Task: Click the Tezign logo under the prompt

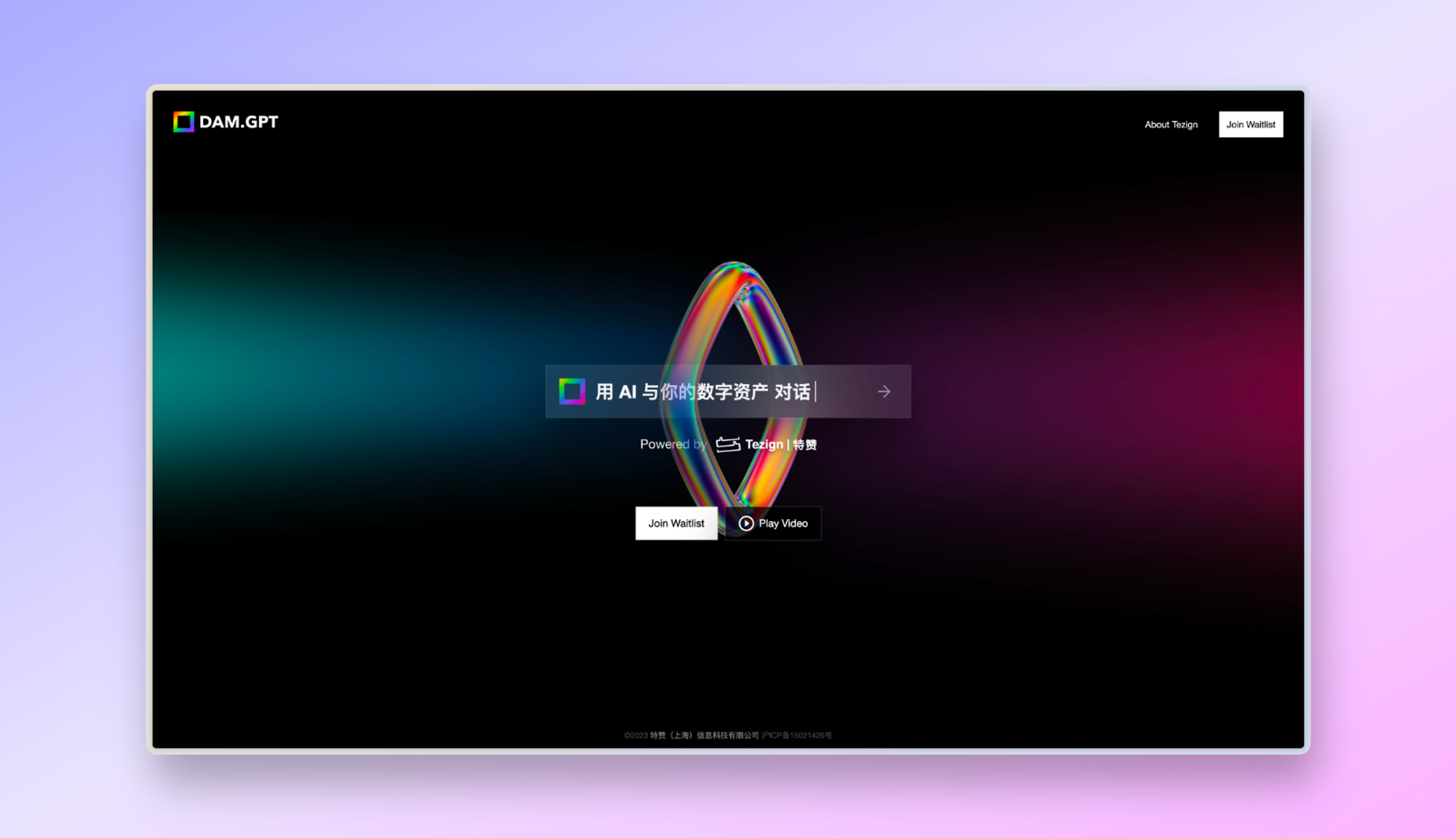Action: 728,444
